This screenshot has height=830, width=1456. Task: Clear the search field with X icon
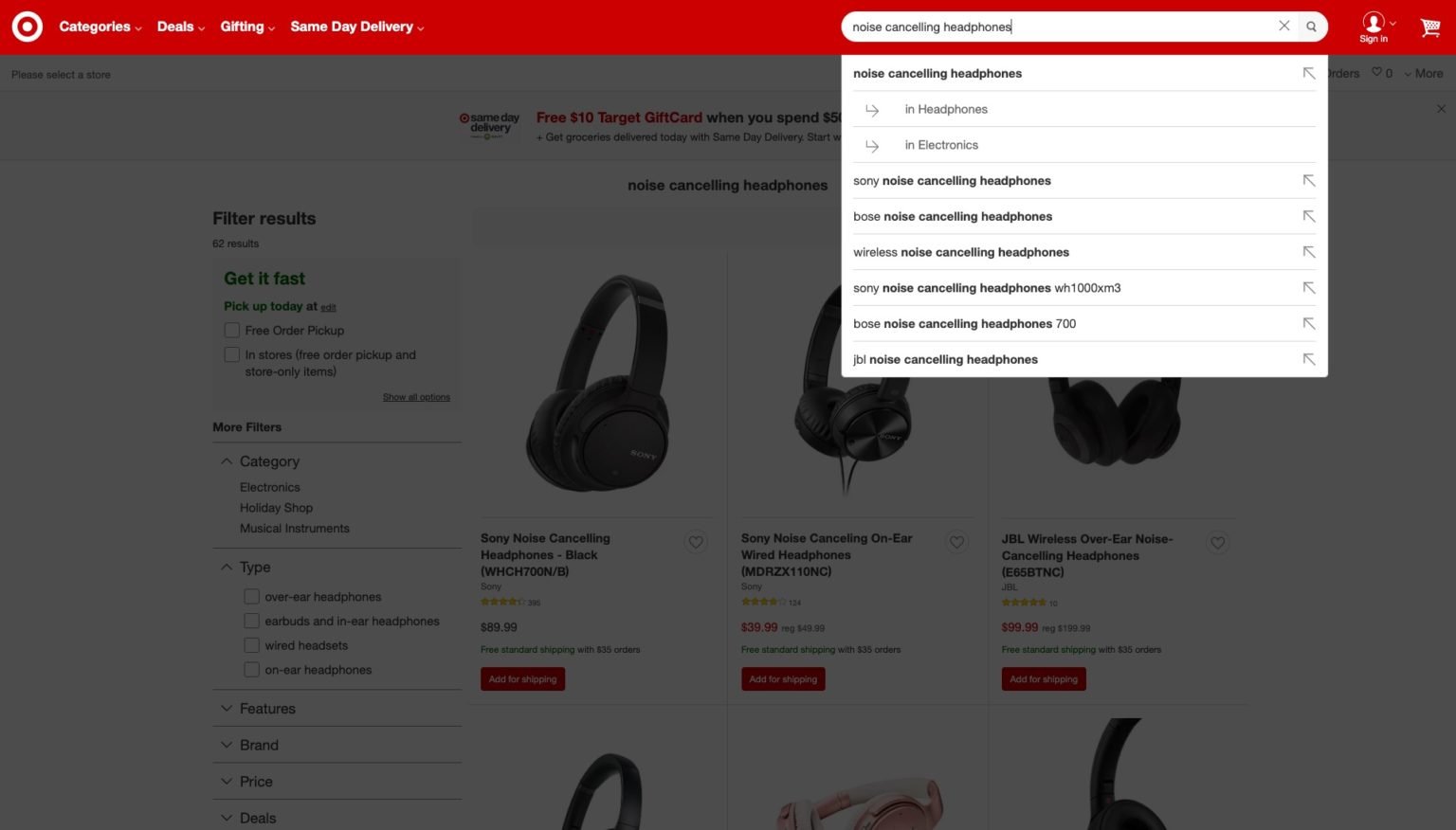click(x=1284, y=27)
